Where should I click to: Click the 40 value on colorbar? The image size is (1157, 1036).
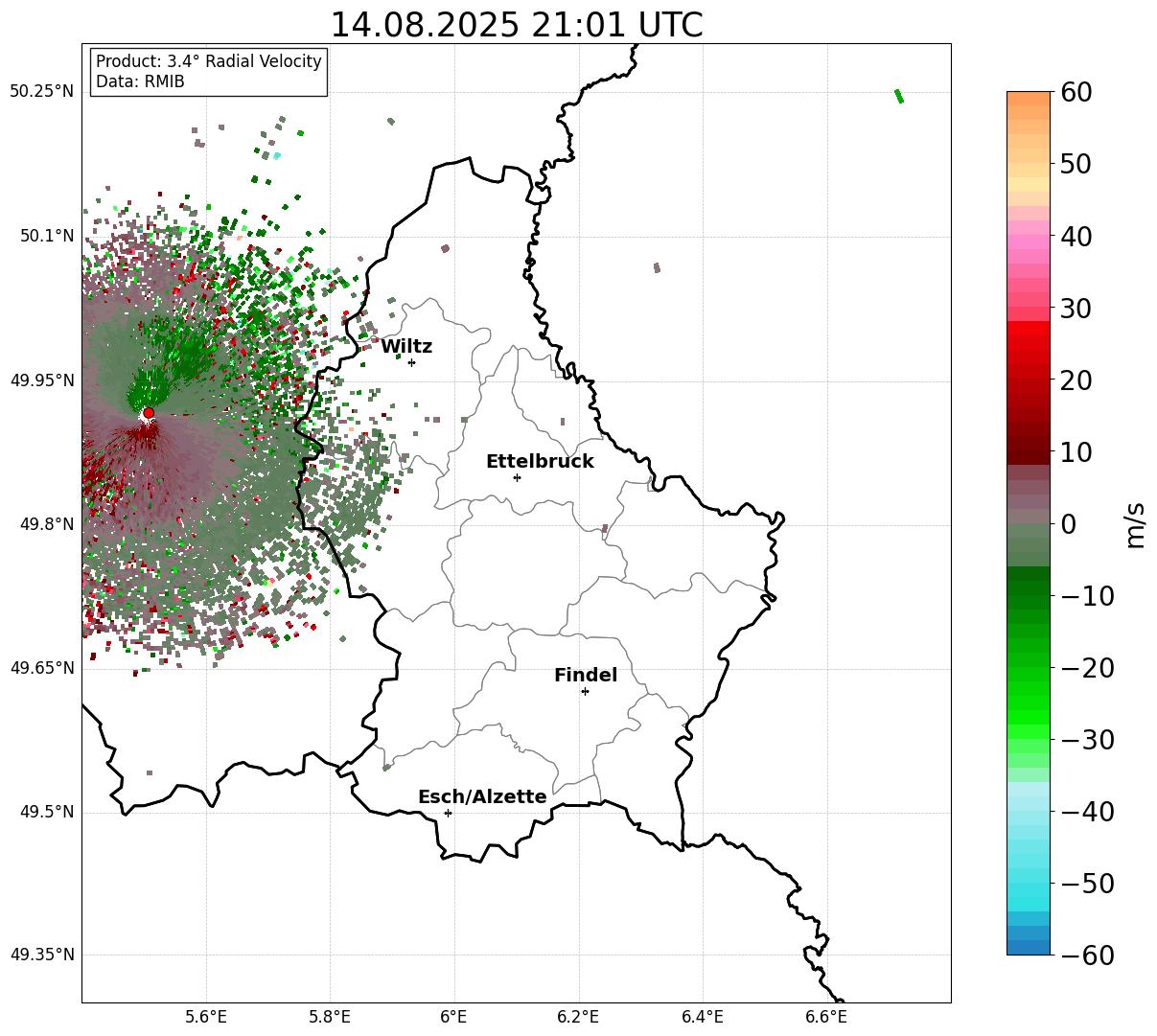(x=1076, y=236)
